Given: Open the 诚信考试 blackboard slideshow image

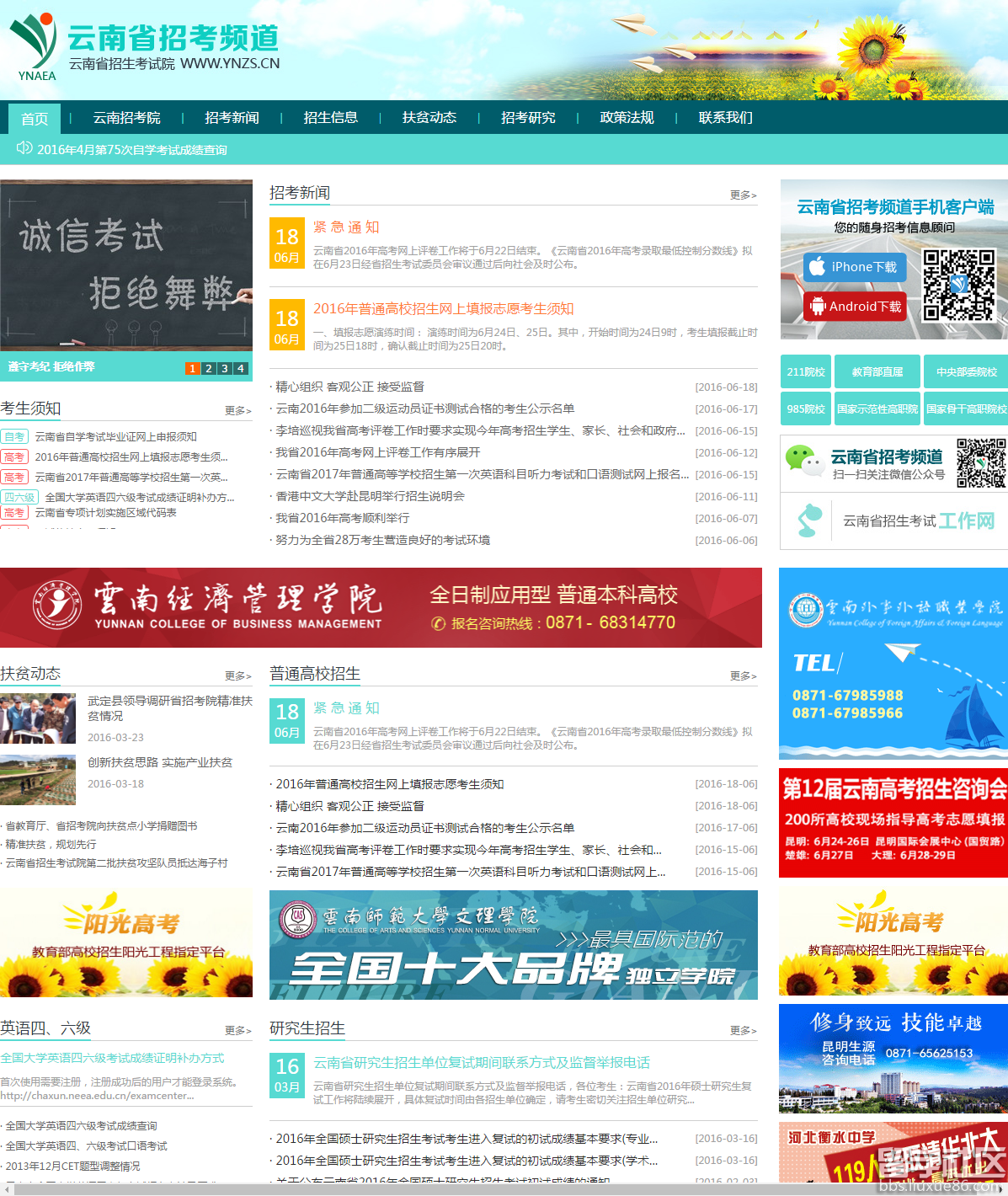Looking at the screenshot, I should pyautogui.click(x=126, y=264).
